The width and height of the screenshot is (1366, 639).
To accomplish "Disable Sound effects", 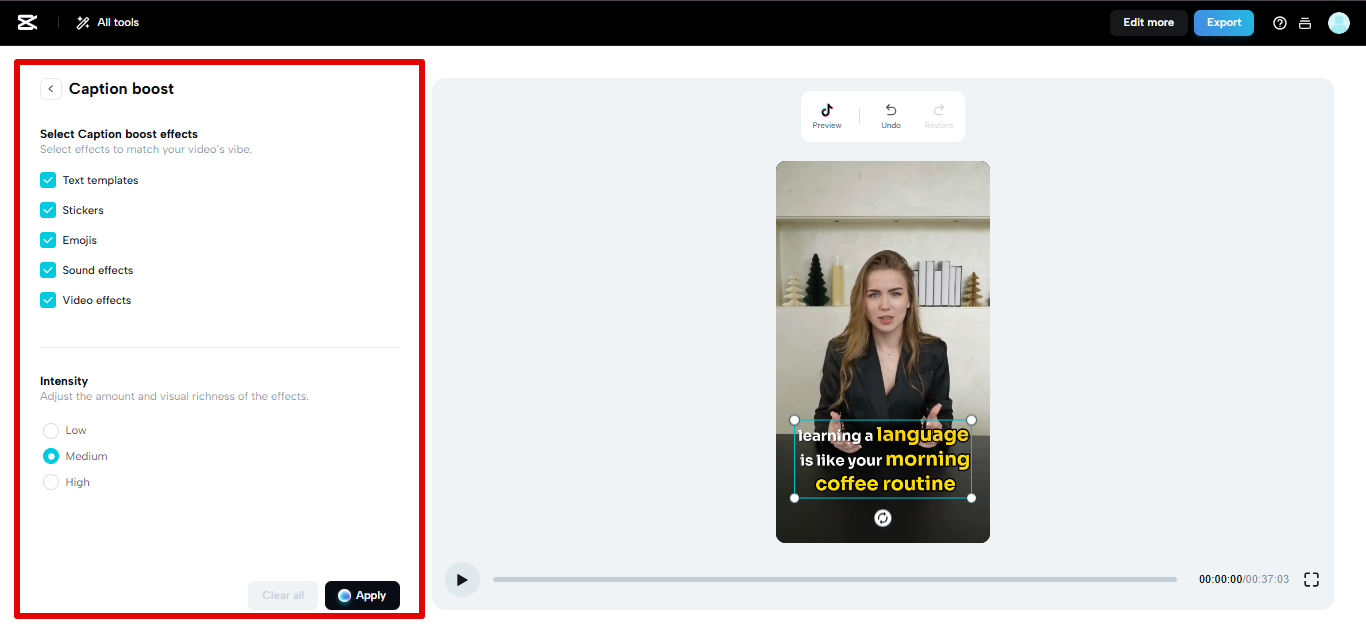I will pyautogui.click(x=47, y=269).
